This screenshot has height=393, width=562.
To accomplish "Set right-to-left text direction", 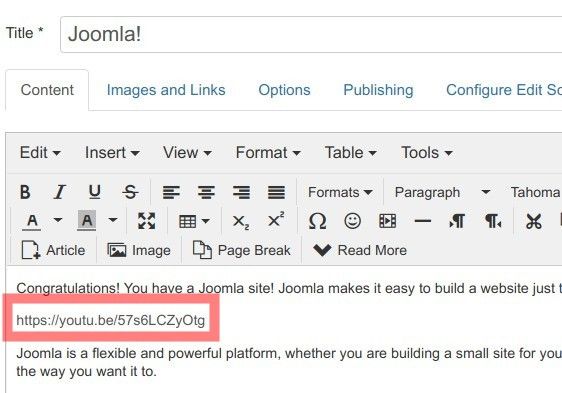I will click(x=493, y=221).
